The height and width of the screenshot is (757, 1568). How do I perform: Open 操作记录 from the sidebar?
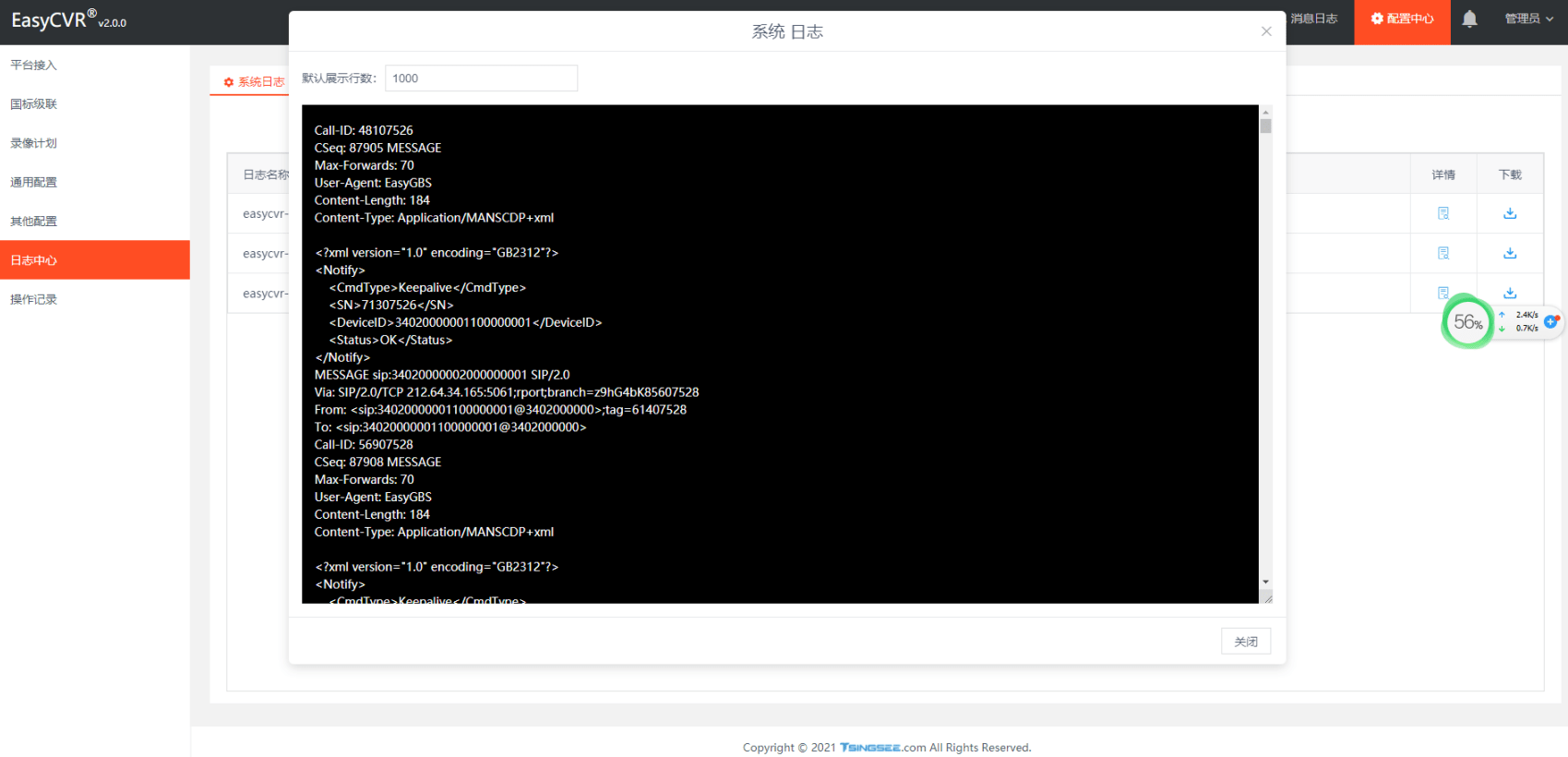coord(34,299)
